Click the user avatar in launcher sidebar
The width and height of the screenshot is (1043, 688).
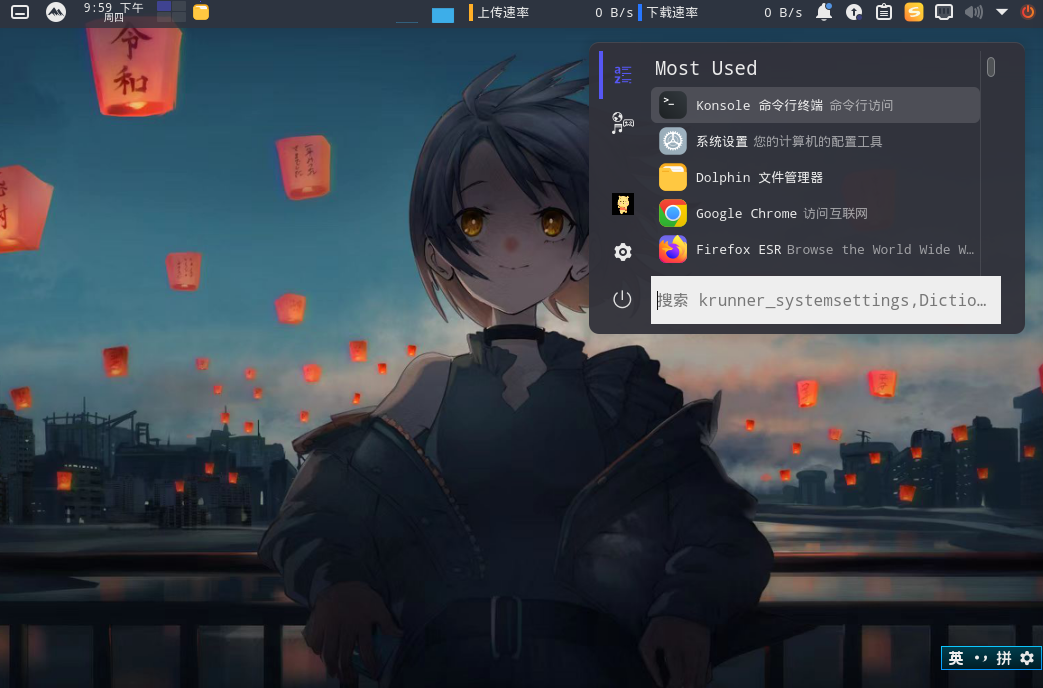[623, 204]
